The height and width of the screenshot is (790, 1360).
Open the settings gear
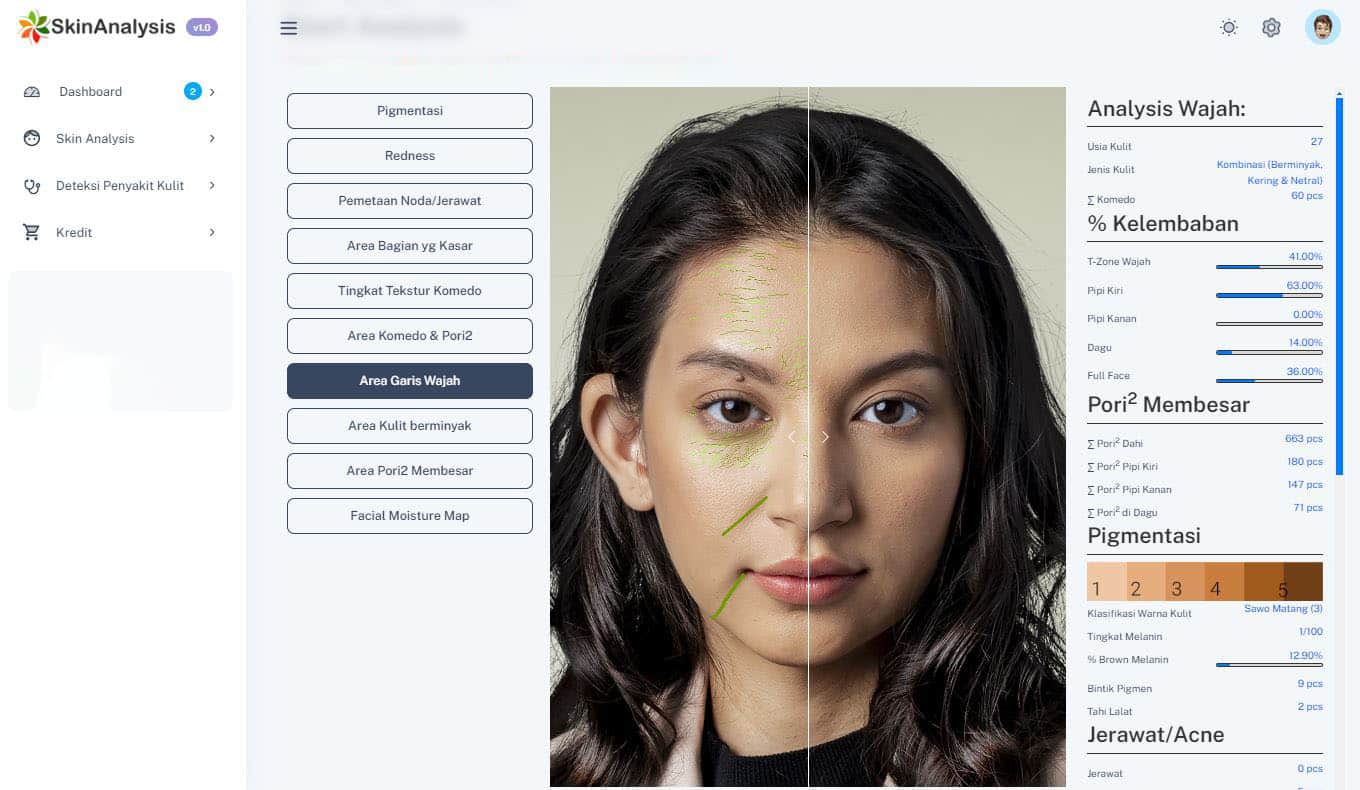[x=1271, y=27]
